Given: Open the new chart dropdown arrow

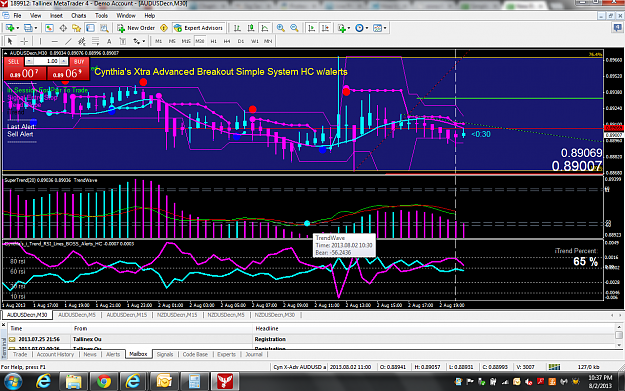Looking at the screenshot, I should coord(18,28).
